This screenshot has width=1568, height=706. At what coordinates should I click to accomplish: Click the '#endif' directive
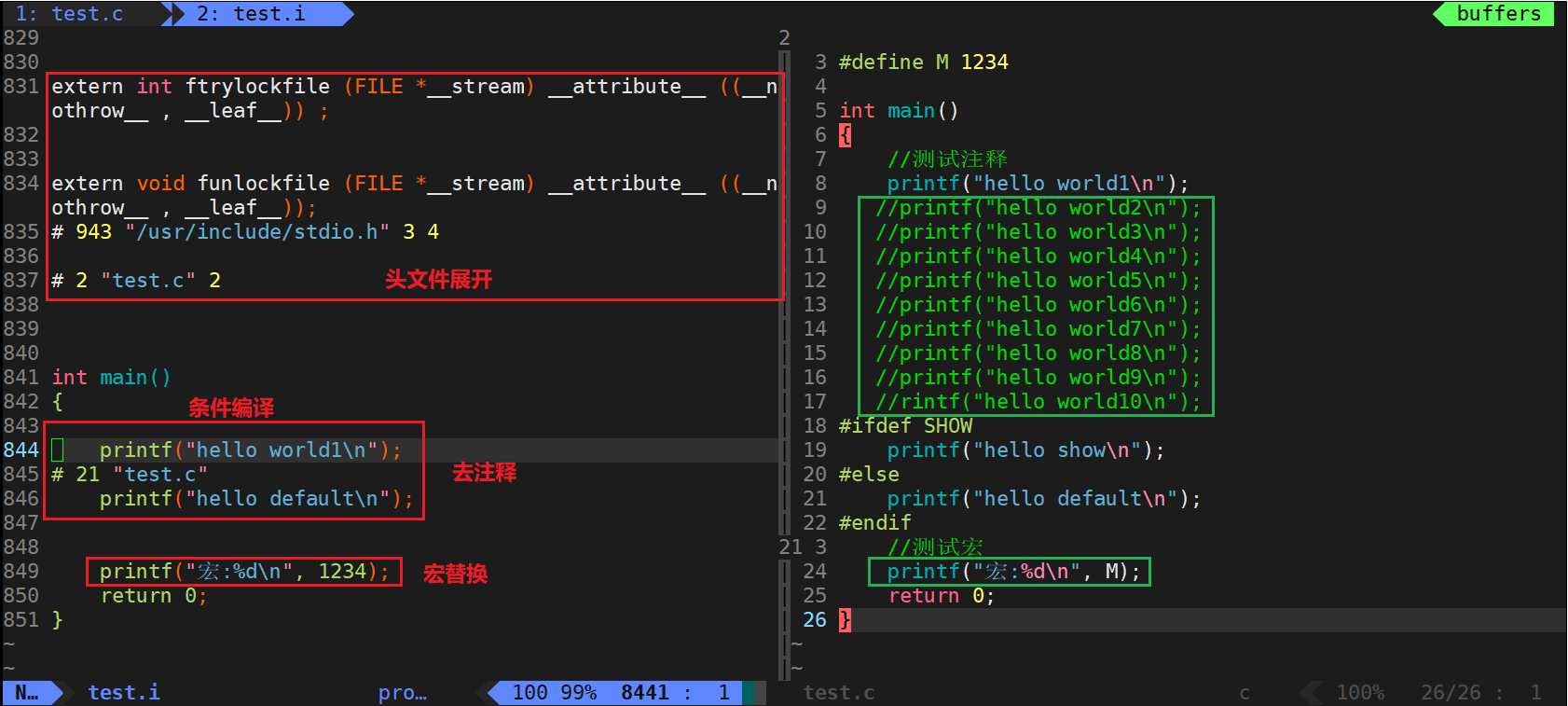coord(874,523)
